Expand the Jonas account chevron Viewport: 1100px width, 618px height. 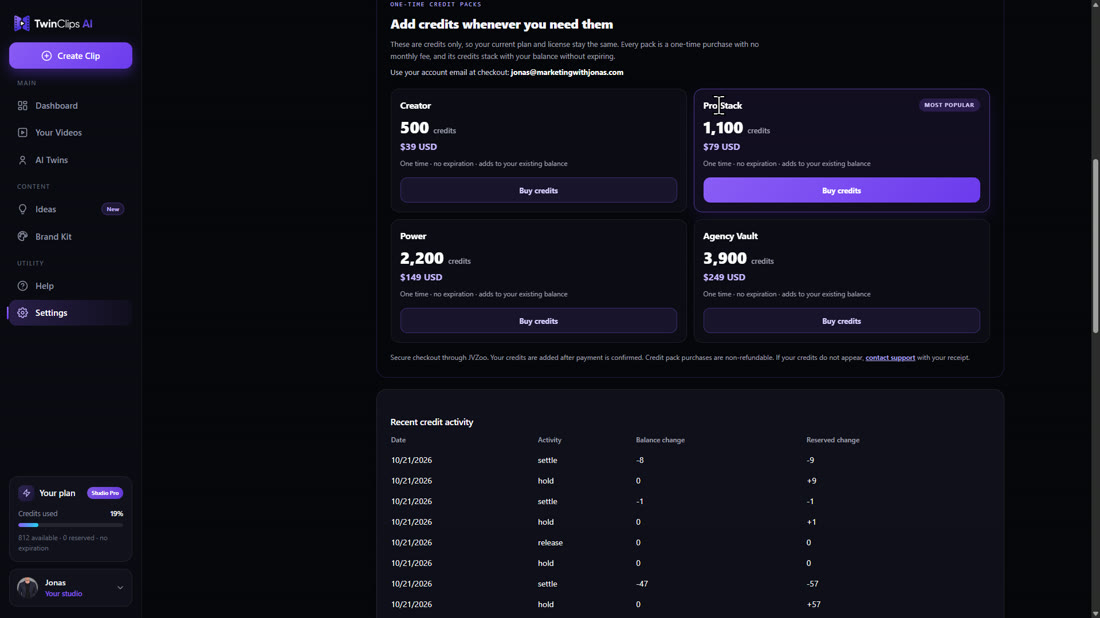pos(120,588)
